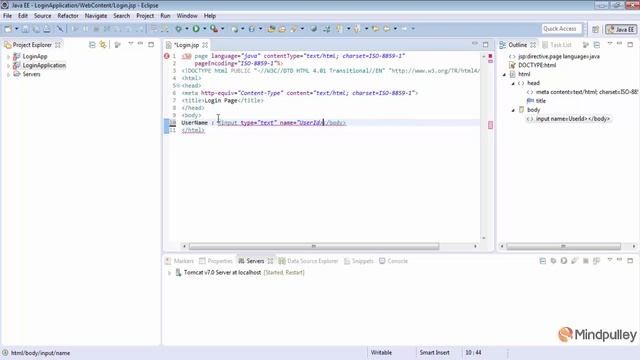Maximize the Project Explorer panel
The width and height of the screenshot is (640, 360).
(x=151, y=44)
